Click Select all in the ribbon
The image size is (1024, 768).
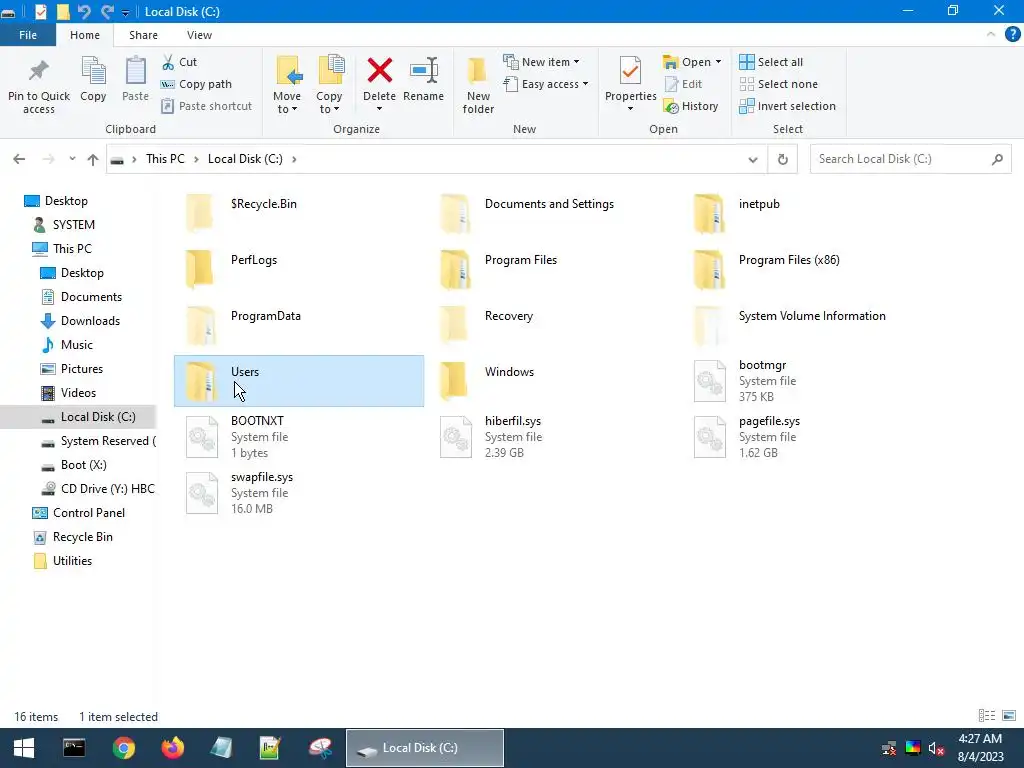coord(771,62)
